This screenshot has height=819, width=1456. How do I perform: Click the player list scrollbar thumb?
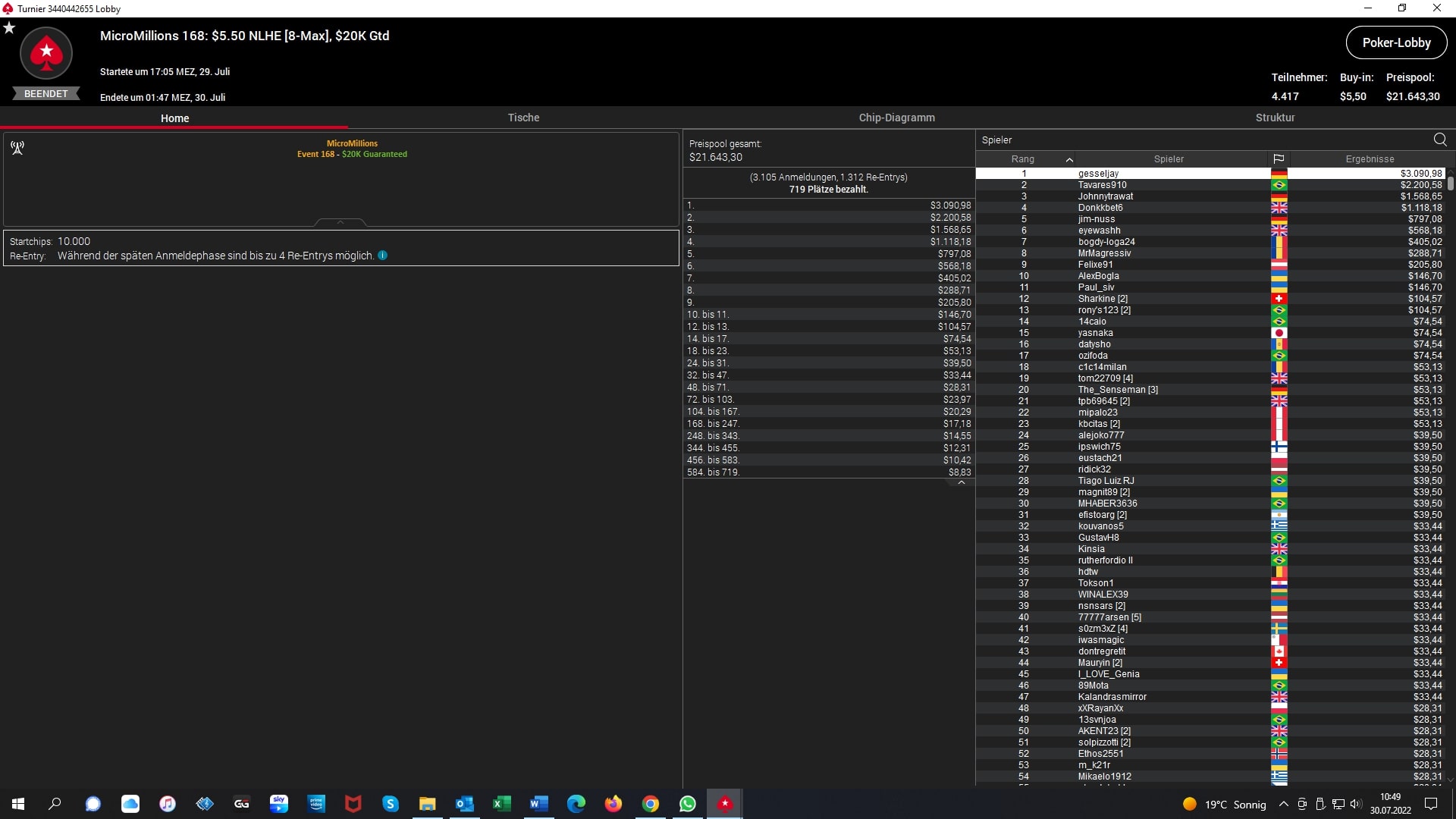tap(1450, 183)
